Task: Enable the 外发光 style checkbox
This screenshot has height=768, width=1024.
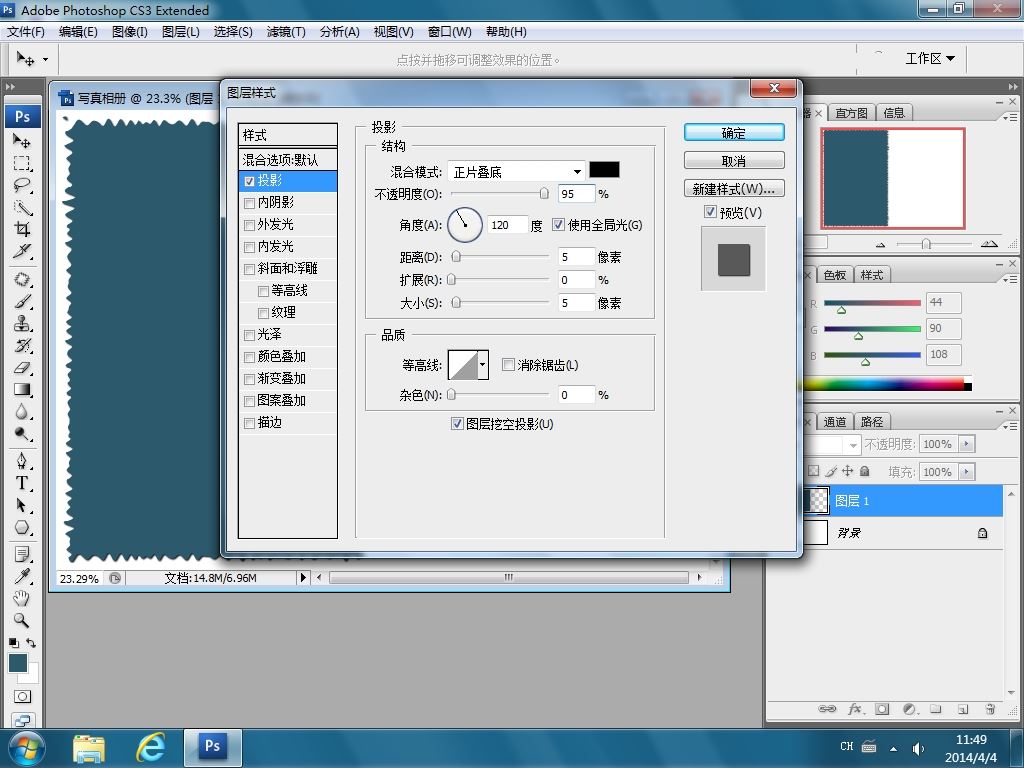Action: point(249,225)
